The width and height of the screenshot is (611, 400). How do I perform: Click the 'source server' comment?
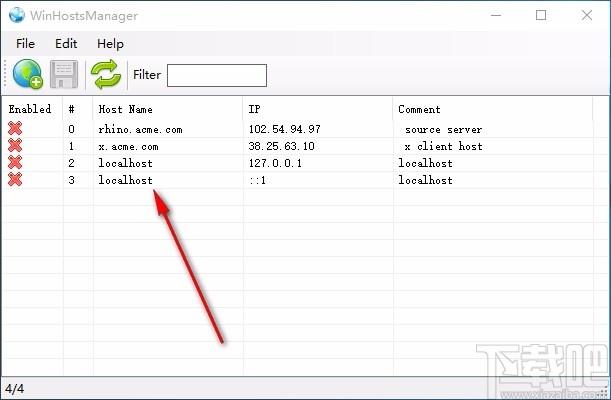point(443,129)
